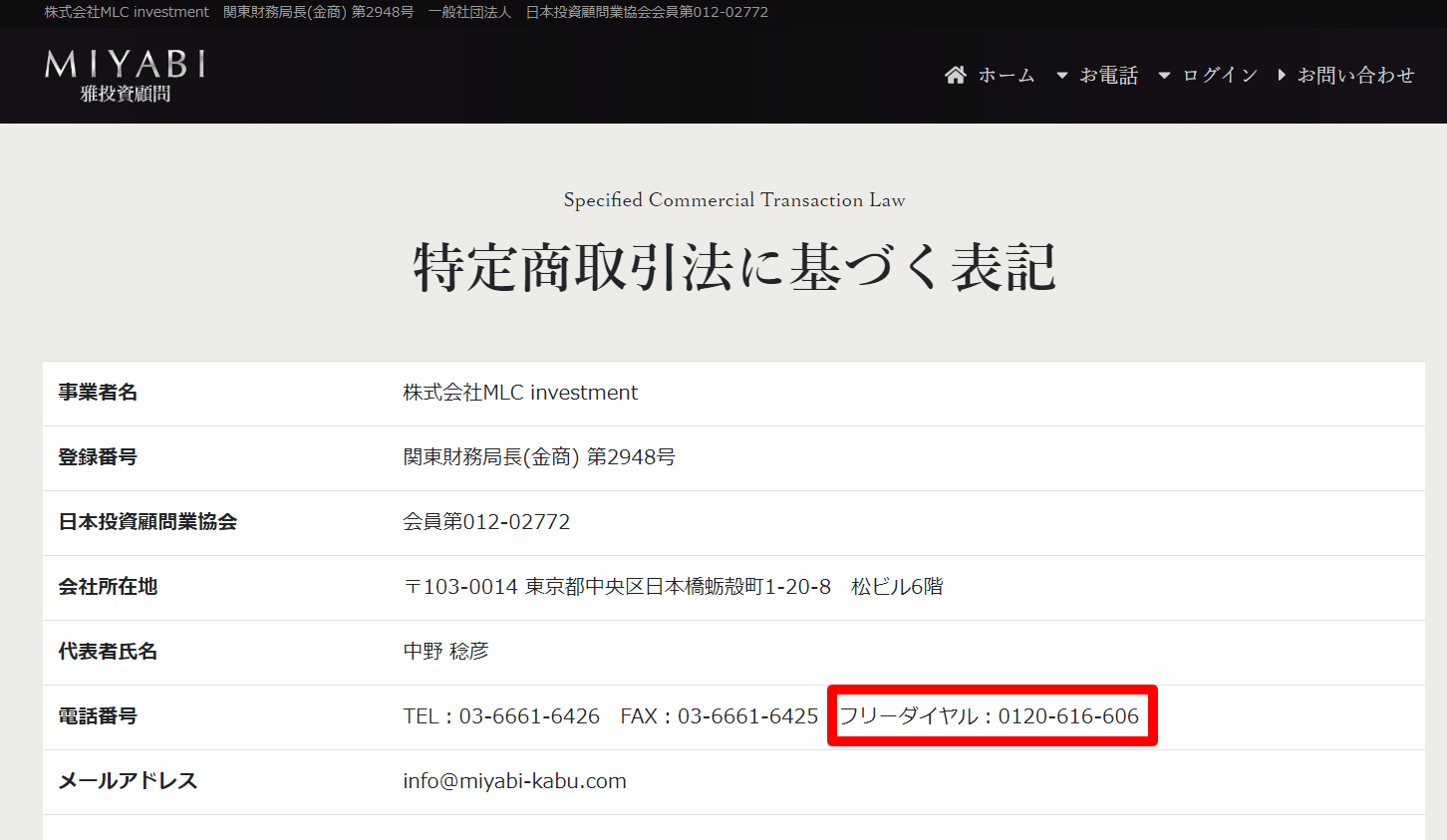The image size is (1447, 840).
Task: Click the 電話番号 row label
Action: pos(98,716)
